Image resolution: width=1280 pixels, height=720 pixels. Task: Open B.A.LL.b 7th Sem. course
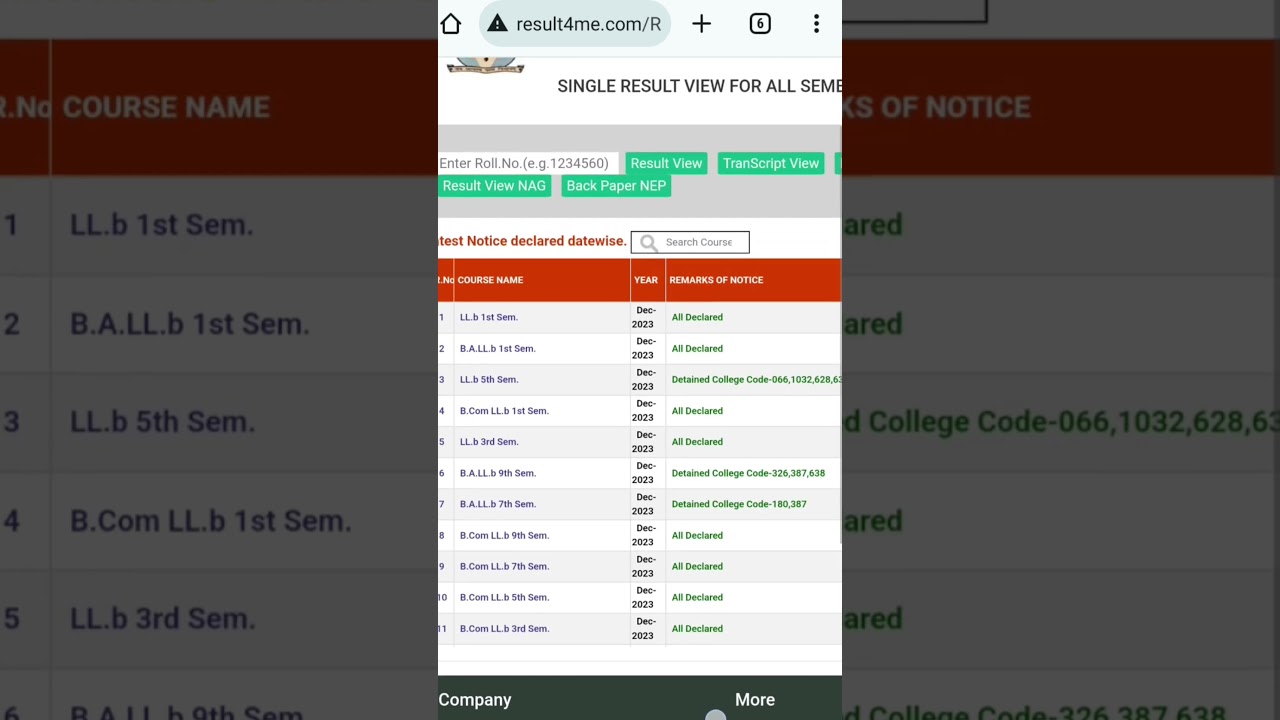coord(498,504)
